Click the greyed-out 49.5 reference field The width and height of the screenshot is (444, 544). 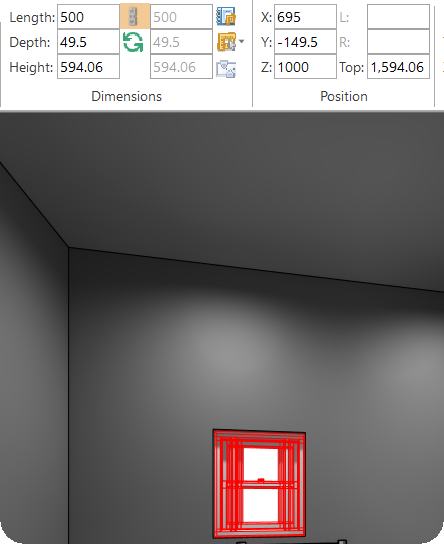point(181,42)
